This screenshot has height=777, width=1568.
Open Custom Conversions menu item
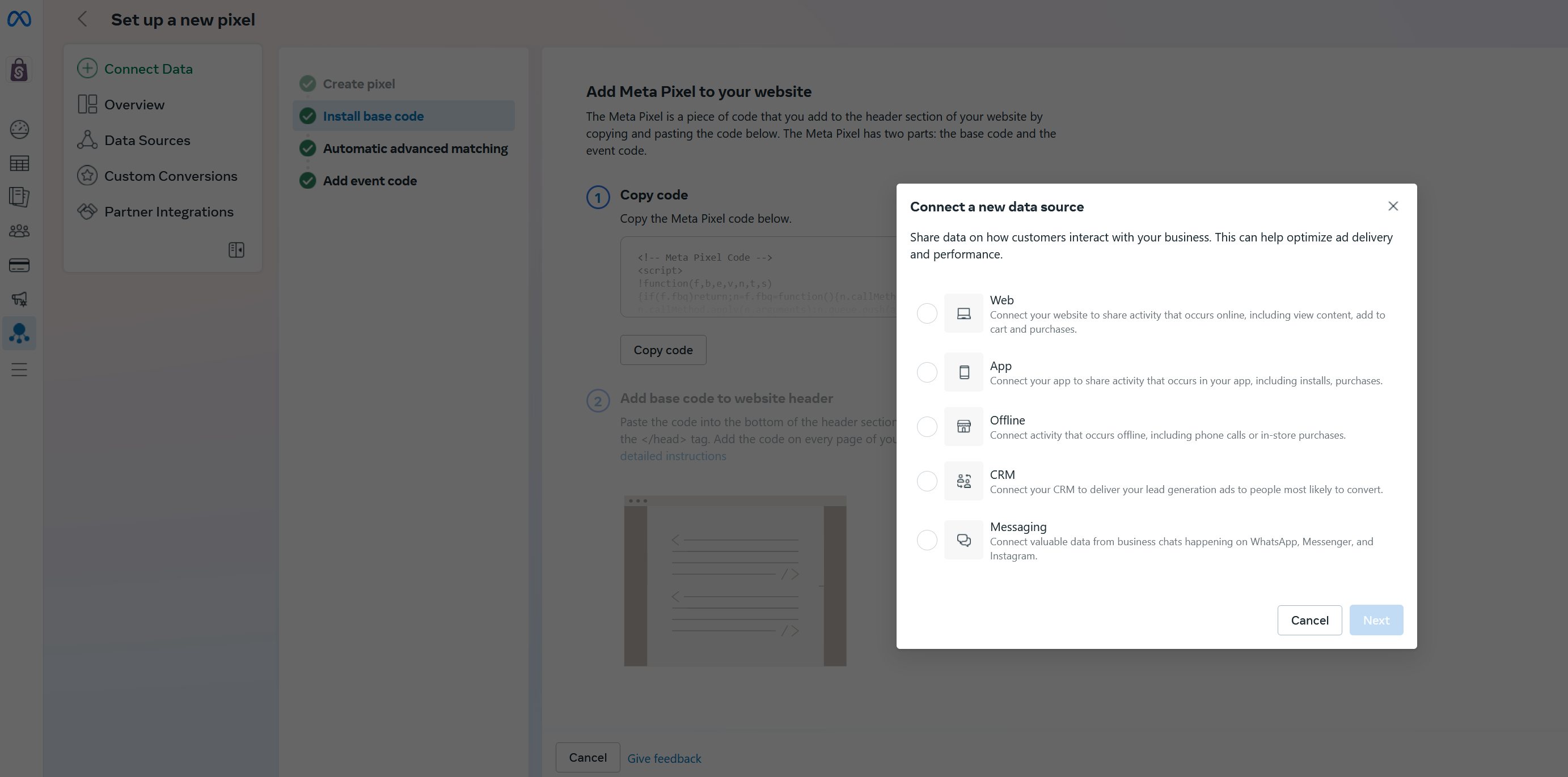(x=171, y=176)
